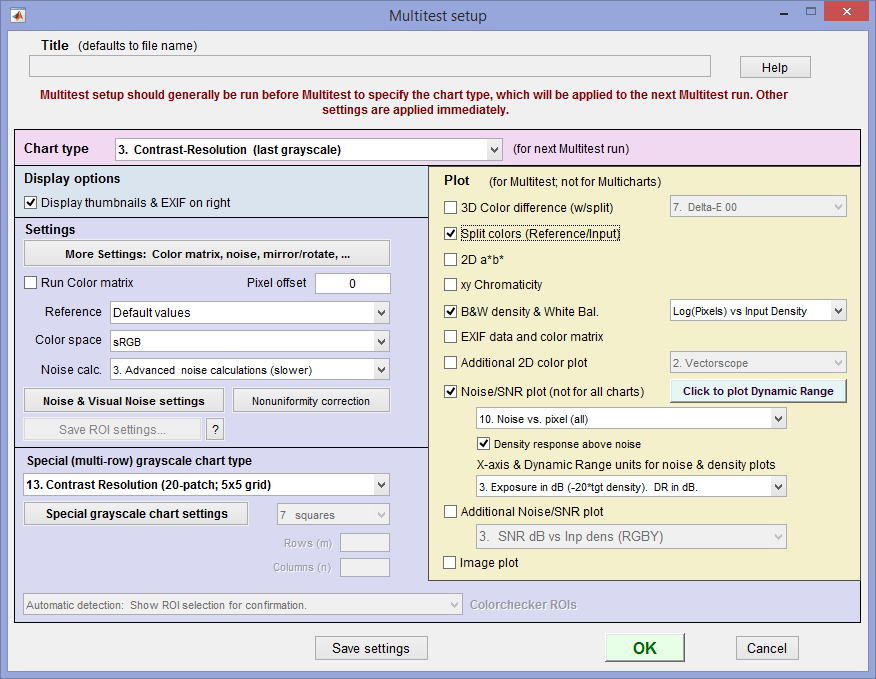Toggle the 2D a*b* plot checkbox
Viewport: 876px width, 679px height.
(x=450, y=259)
